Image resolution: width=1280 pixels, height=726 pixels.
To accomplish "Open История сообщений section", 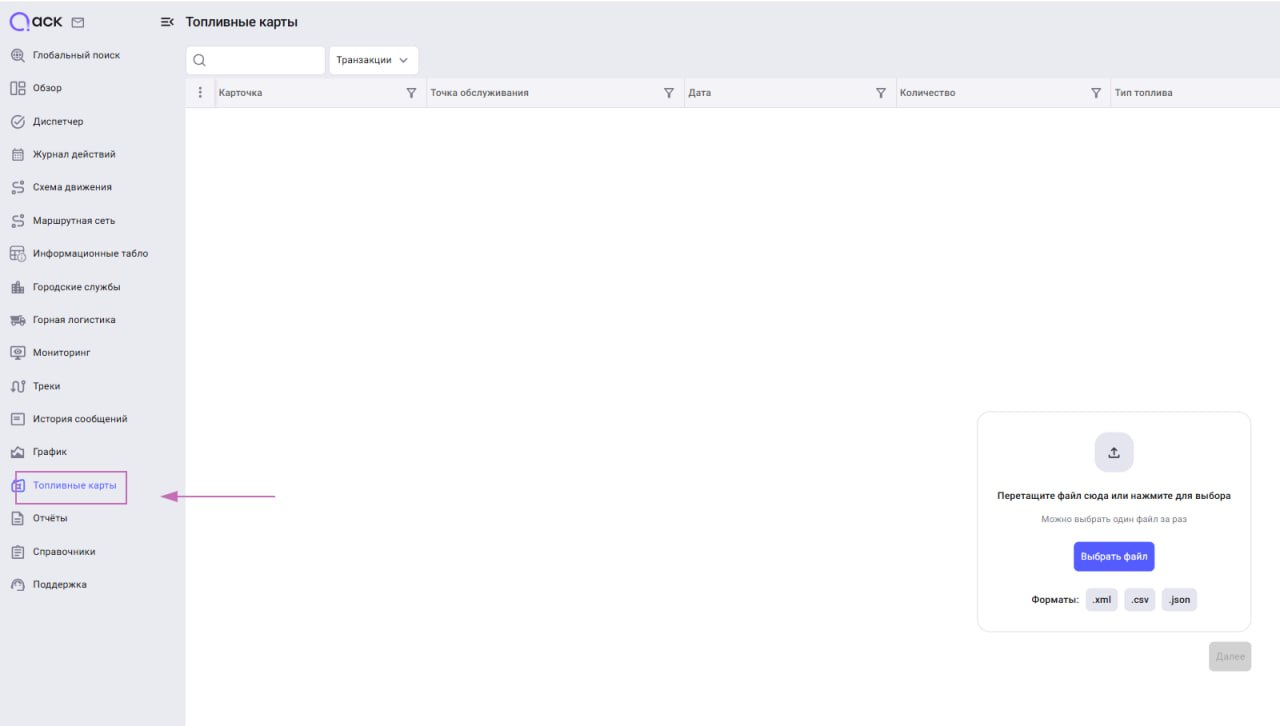I will pos(80,419).
